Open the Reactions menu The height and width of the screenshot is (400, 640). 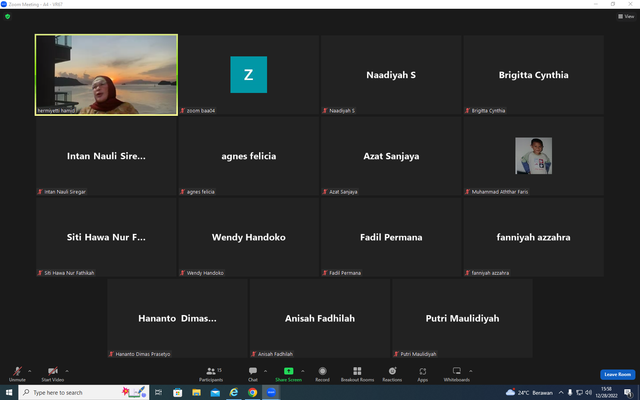[x=392, y=374]
